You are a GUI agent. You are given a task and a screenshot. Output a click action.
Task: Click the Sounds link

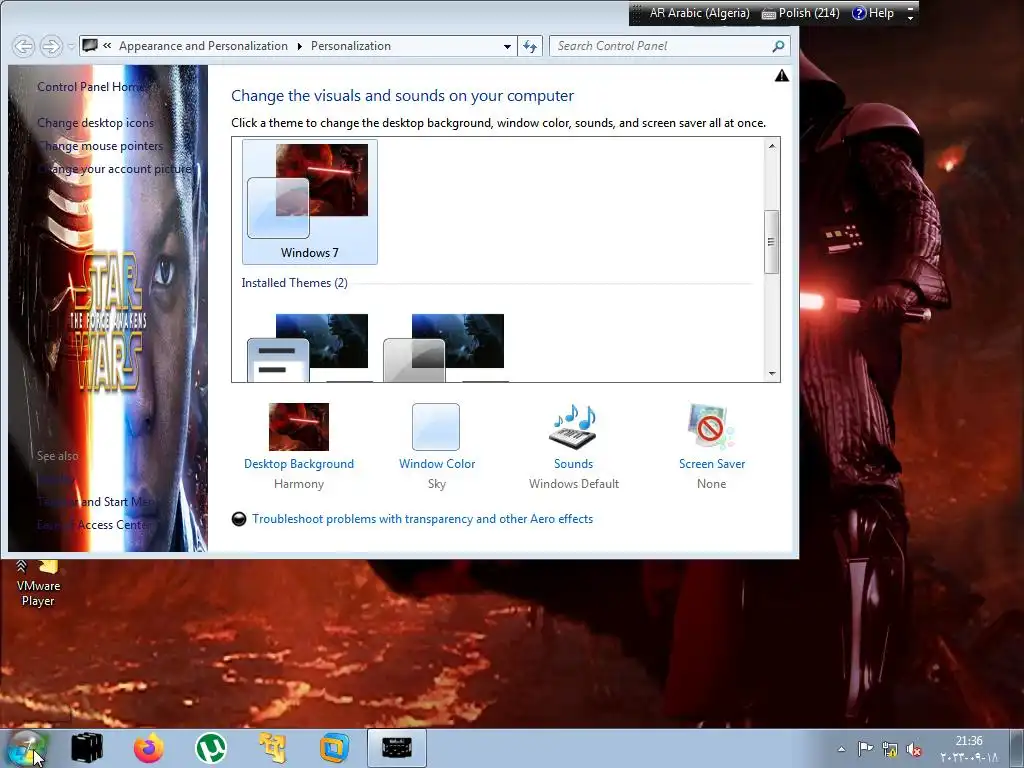point(573,464)
